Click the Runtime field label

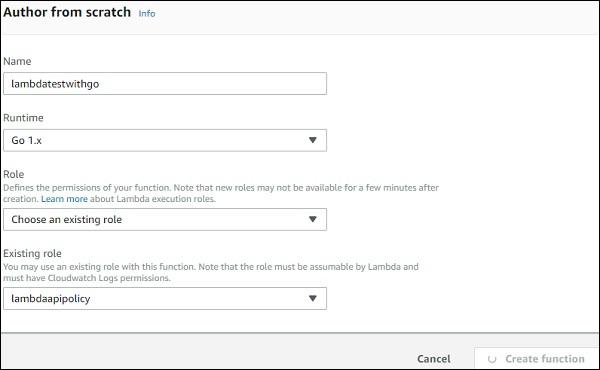pos(23,118)
